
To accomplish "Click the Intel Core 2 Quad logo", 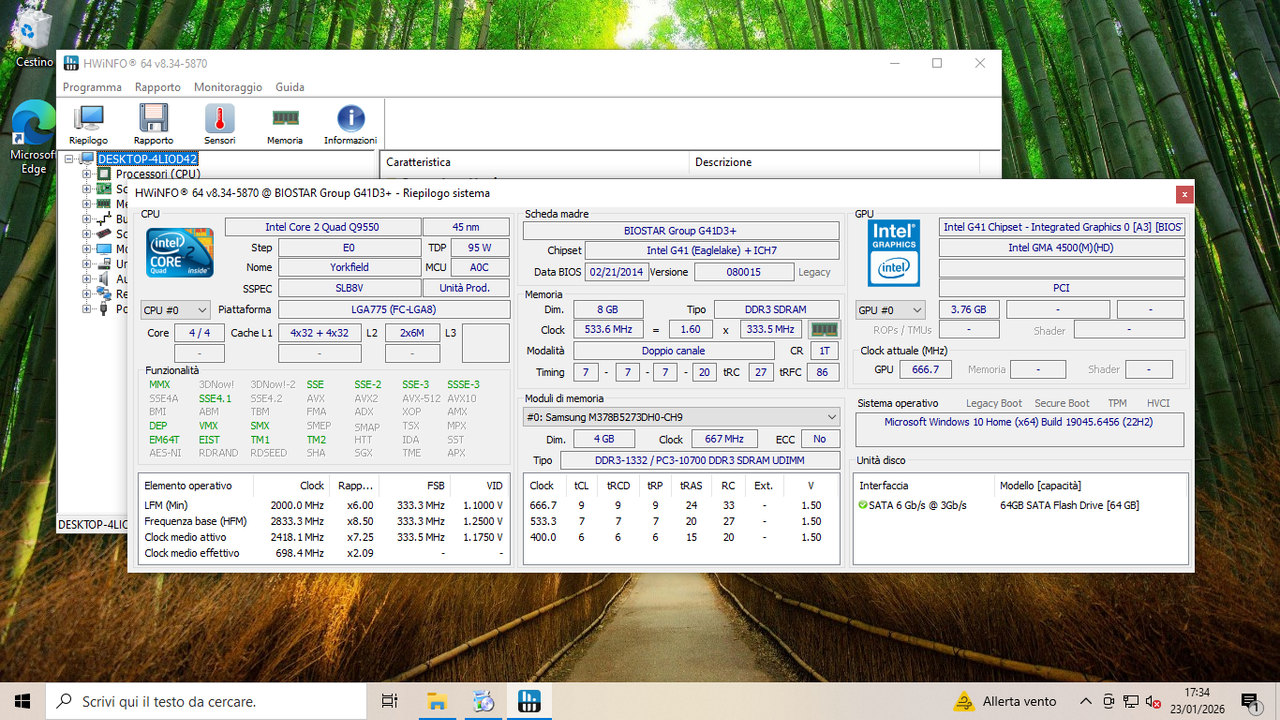I will coord(179,252).
